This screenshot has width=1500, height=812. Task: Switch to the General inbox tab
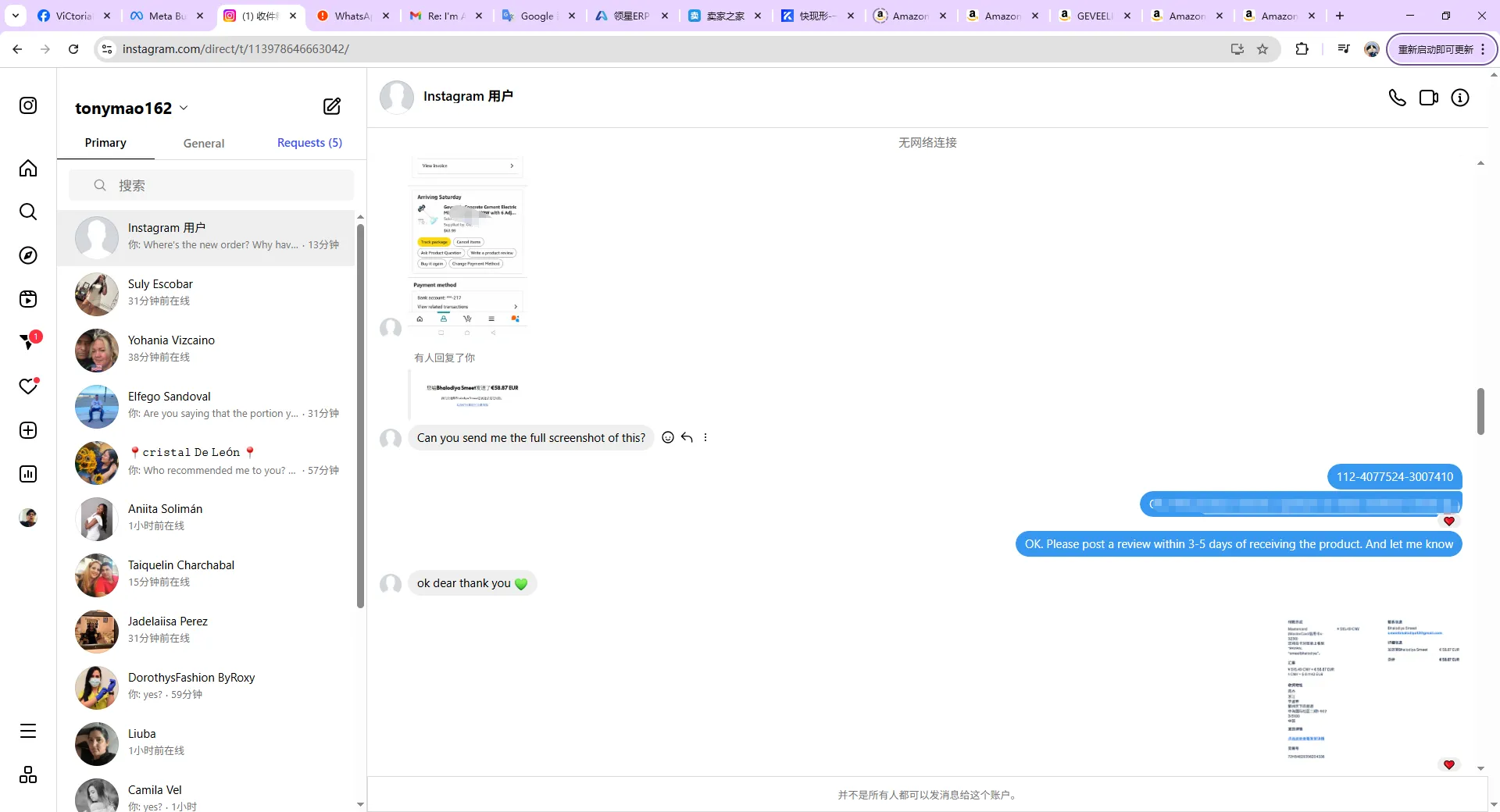204,143
